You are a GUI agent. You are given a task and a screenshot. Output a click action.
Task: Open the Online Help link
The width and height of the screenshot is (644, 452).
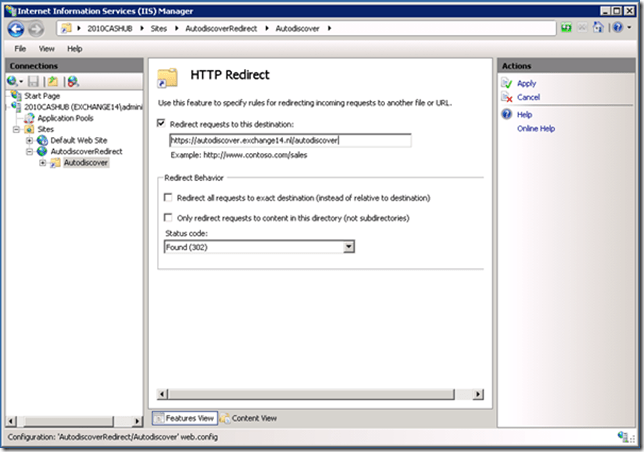pyautogui.click(x=536, y=129)
